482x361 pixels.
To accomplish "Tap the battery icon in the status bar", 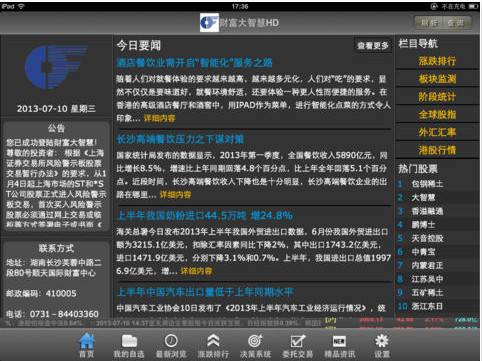I will (474, 6).
